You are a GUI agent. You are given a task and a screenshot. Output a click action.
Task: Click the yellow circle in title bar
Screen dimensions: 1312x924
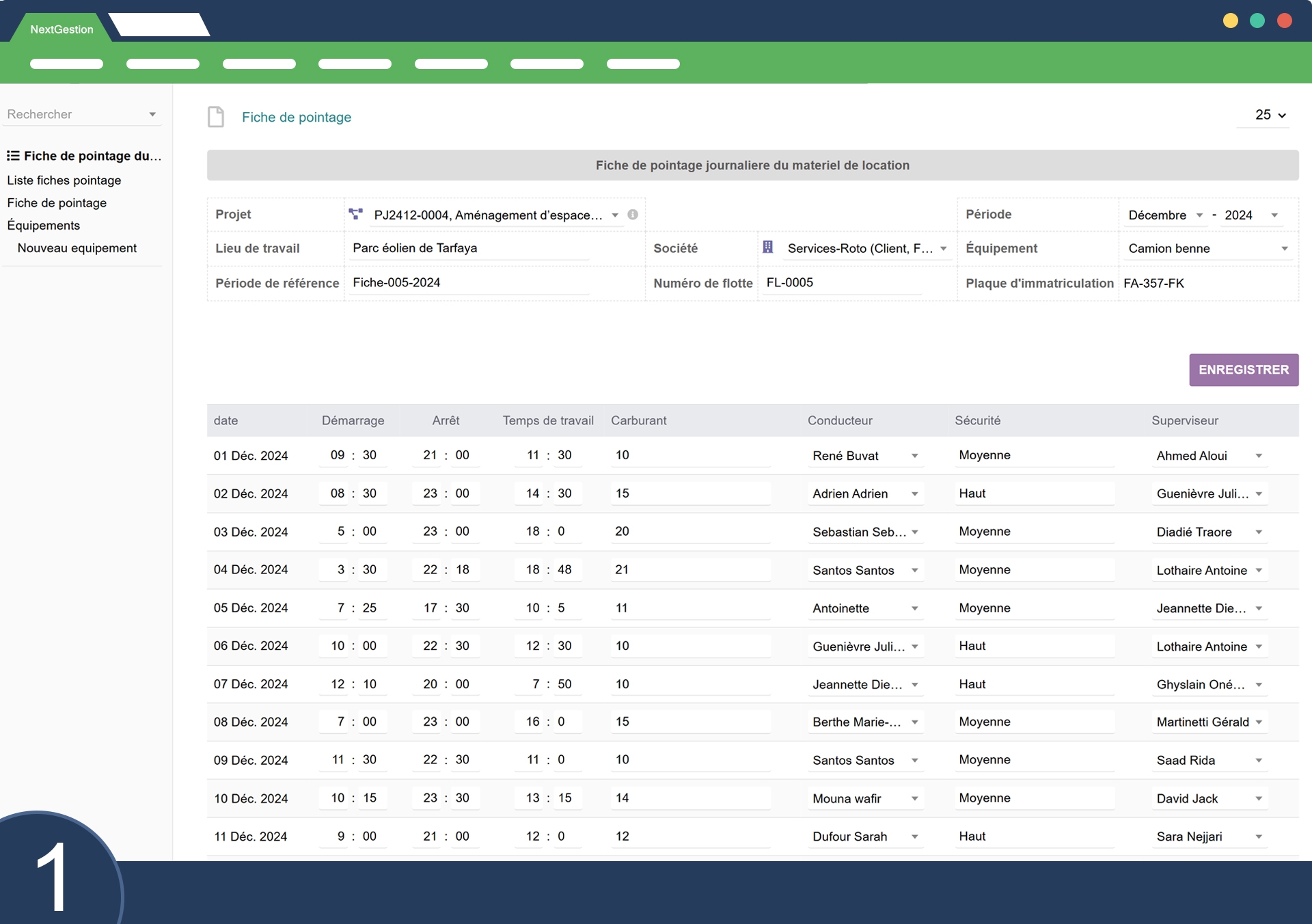coord(1231,21)
